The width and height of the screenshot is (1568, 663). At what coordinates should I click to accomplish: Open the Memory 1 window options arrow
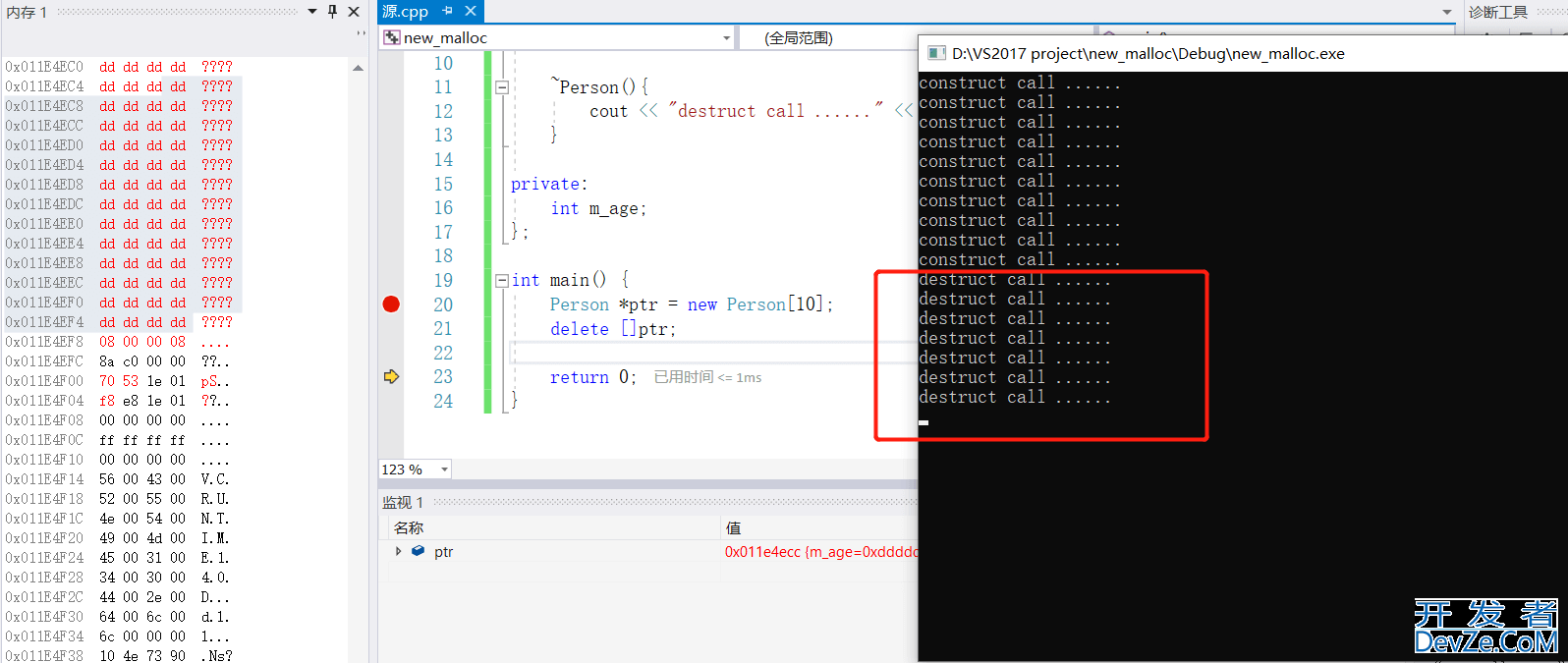[x=312, y=12]
